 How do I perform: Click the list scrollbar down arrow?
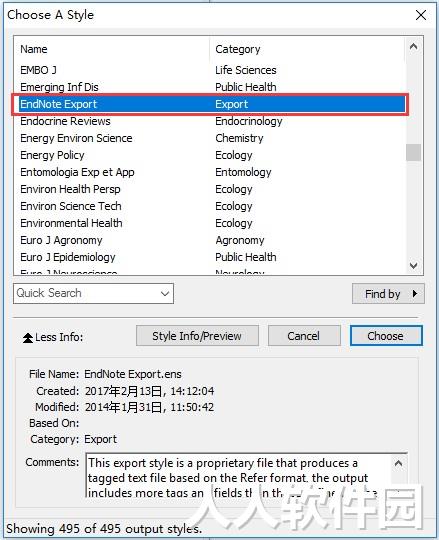(x=414, y=266)
